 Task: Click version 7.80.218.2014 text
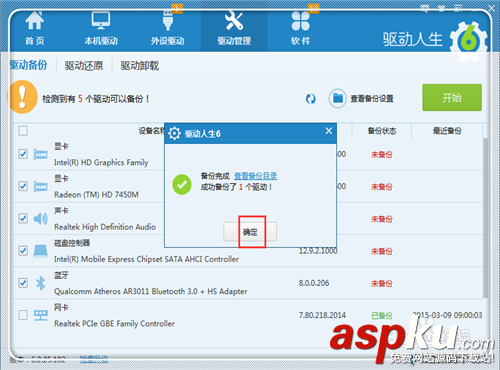click(x=322, y=315)
